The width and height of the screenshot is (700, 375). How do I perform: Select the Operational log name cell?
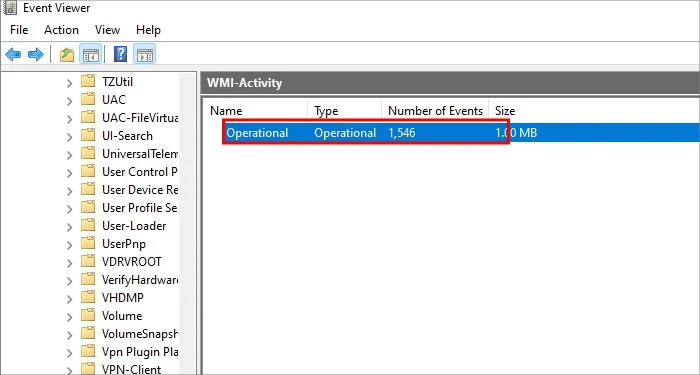point(257,133)
